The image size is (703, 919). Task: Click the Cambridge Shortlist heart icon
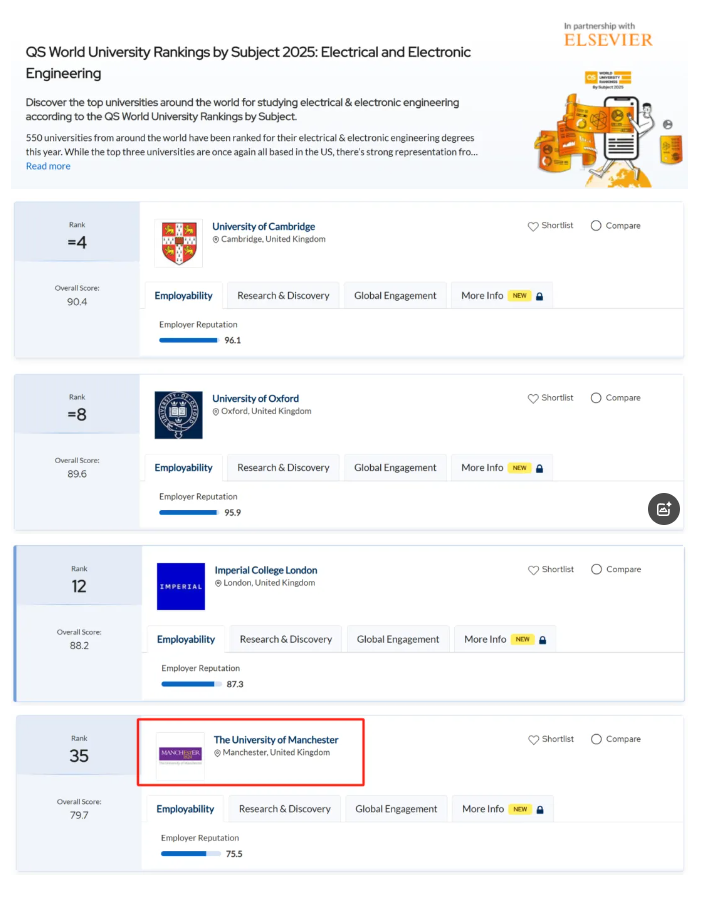point(533,226)
